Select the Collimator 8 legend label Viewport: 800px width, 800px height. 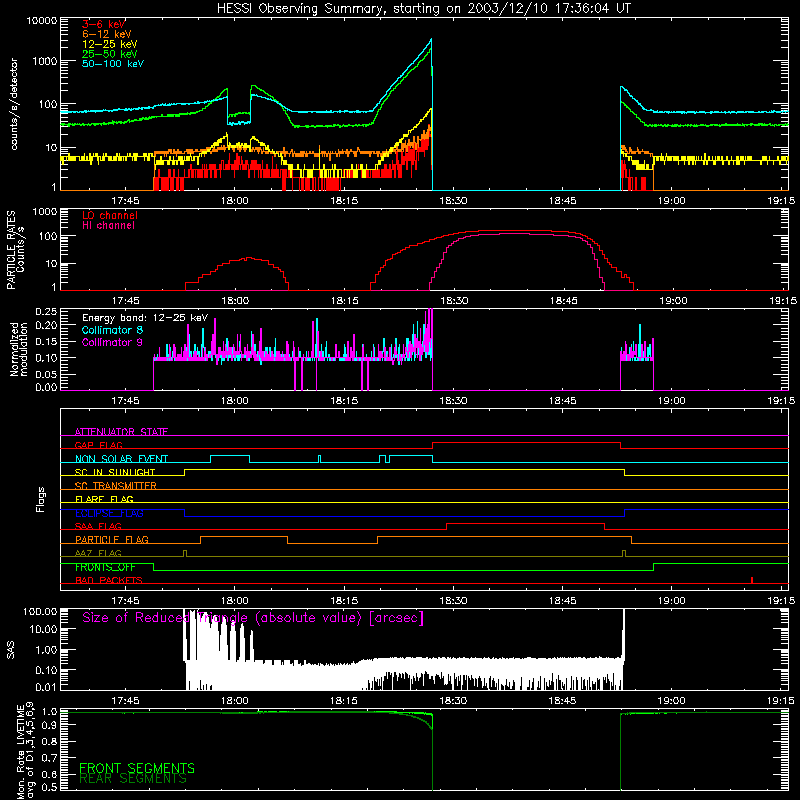coord(112,330)
